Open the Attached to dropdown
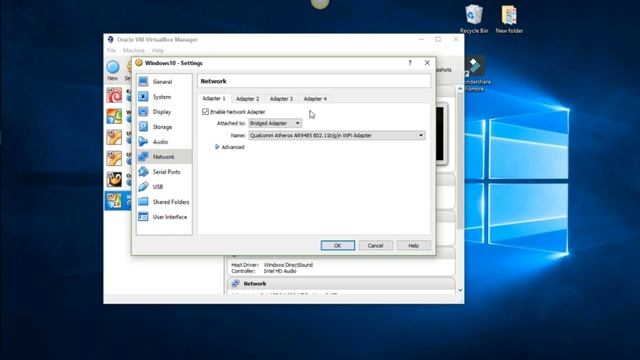640x360 pixels. coord(275,123)
